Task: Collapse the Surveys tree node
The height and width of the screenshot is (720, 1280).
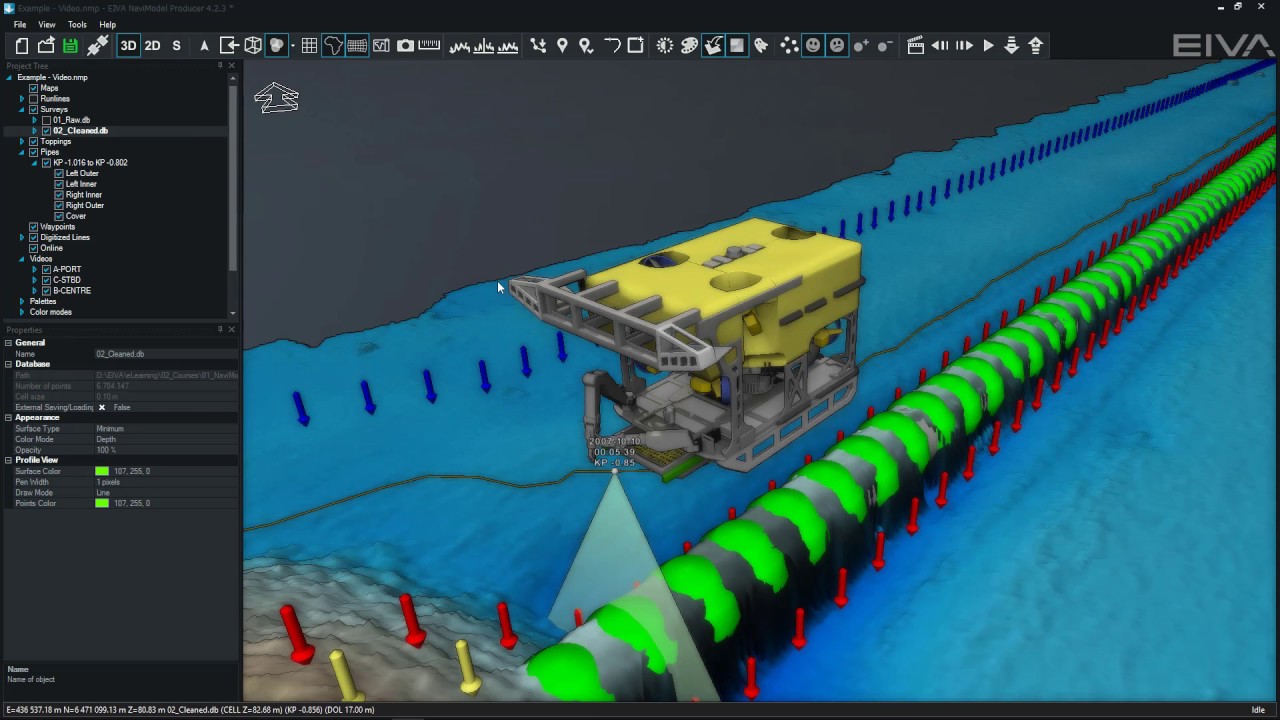Action: click(22, 110)
